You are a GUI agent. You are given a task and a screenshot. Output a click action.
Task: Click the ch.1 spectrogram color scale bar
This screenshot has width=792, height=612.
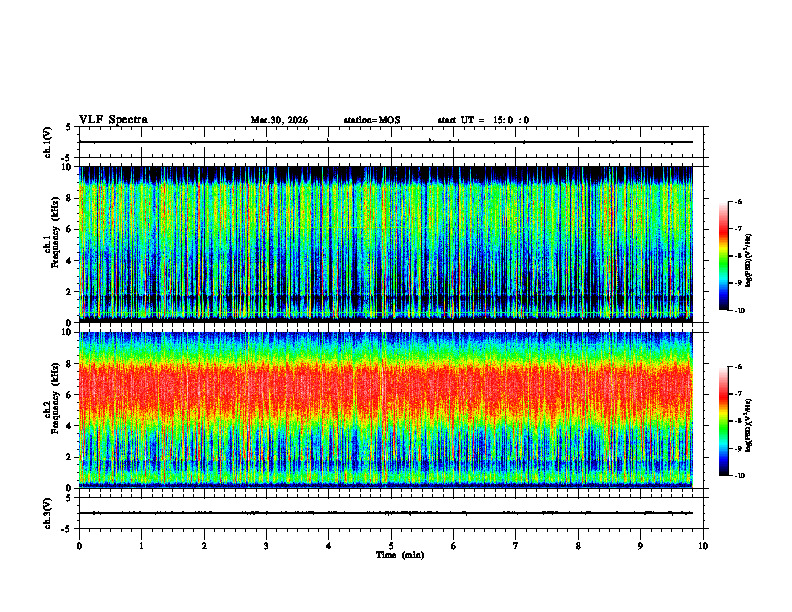pos(723,256)
